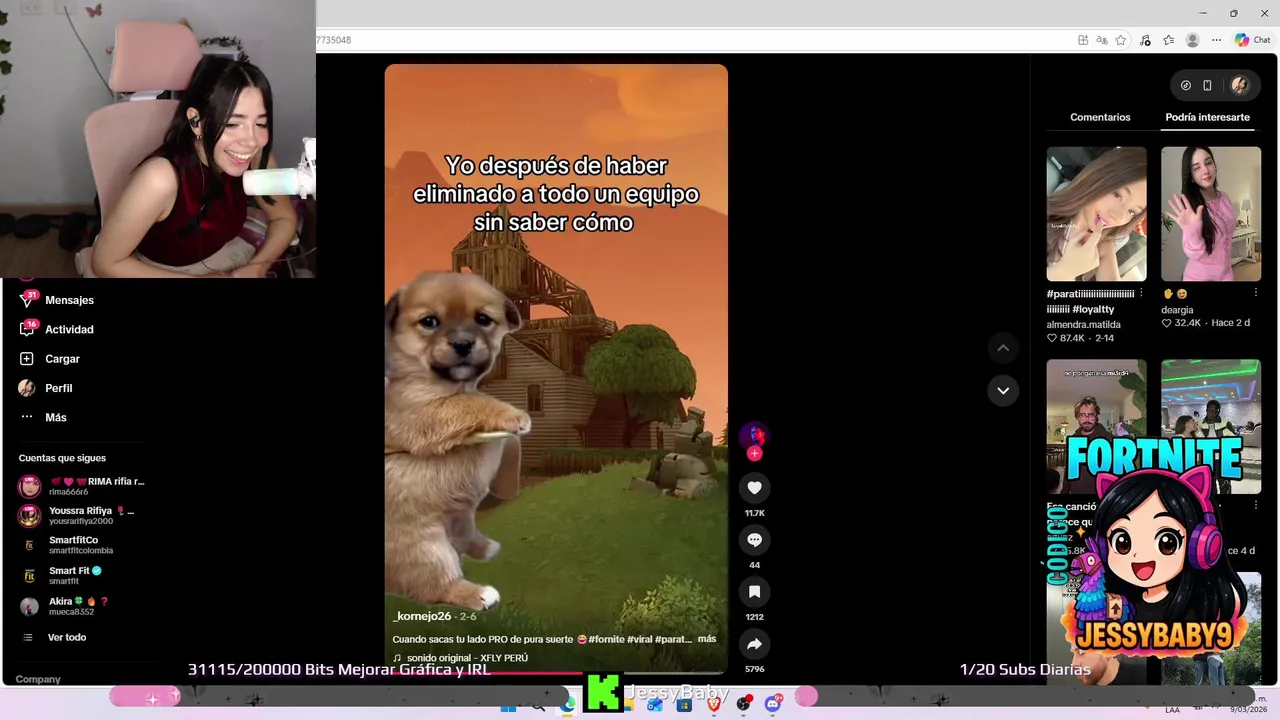Open the almendra.matilda username link
This screenshot has height=720, width=1280.
tap(1083, 325)
